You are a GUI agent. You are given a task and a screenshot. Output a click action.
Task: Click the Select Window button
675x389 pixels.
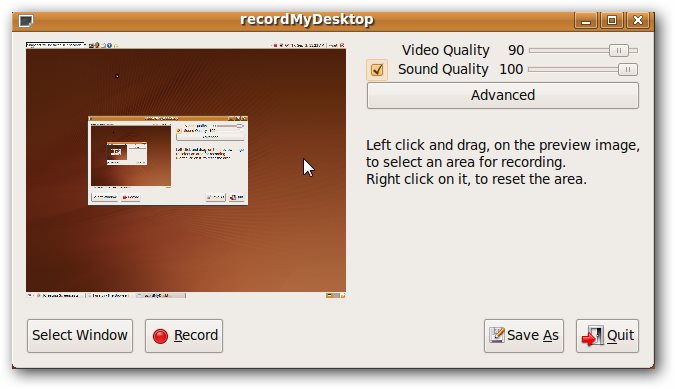pyautogui.click(x=80, y=336)
